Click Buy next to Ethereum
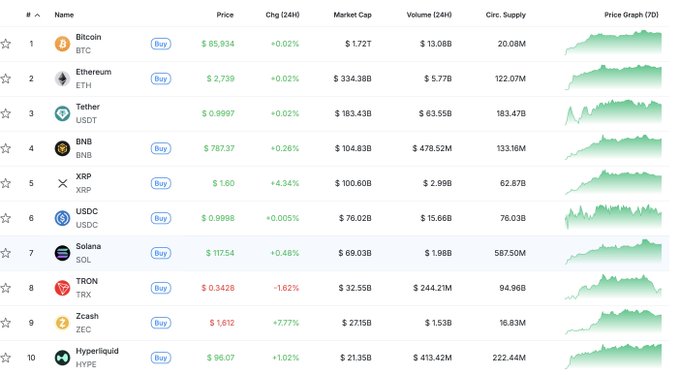Viewport: 680px width, 375px height. point(161,79)
